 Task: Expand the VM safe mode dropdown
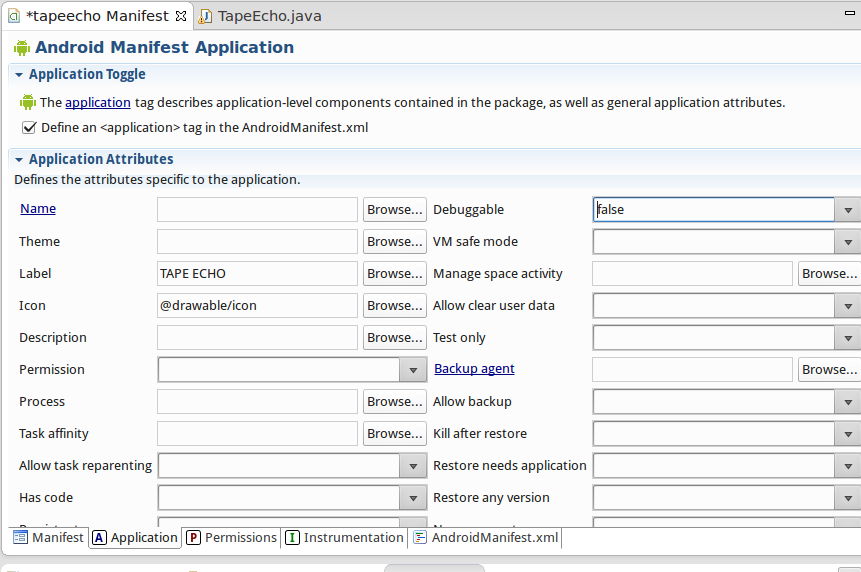pos(848,242)
